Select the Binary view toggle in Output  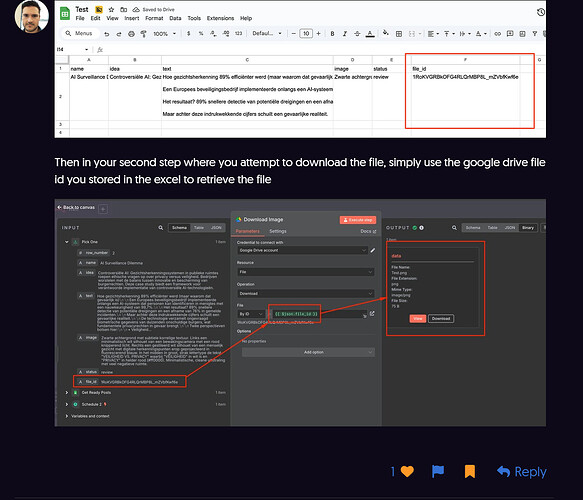(528, 228)
